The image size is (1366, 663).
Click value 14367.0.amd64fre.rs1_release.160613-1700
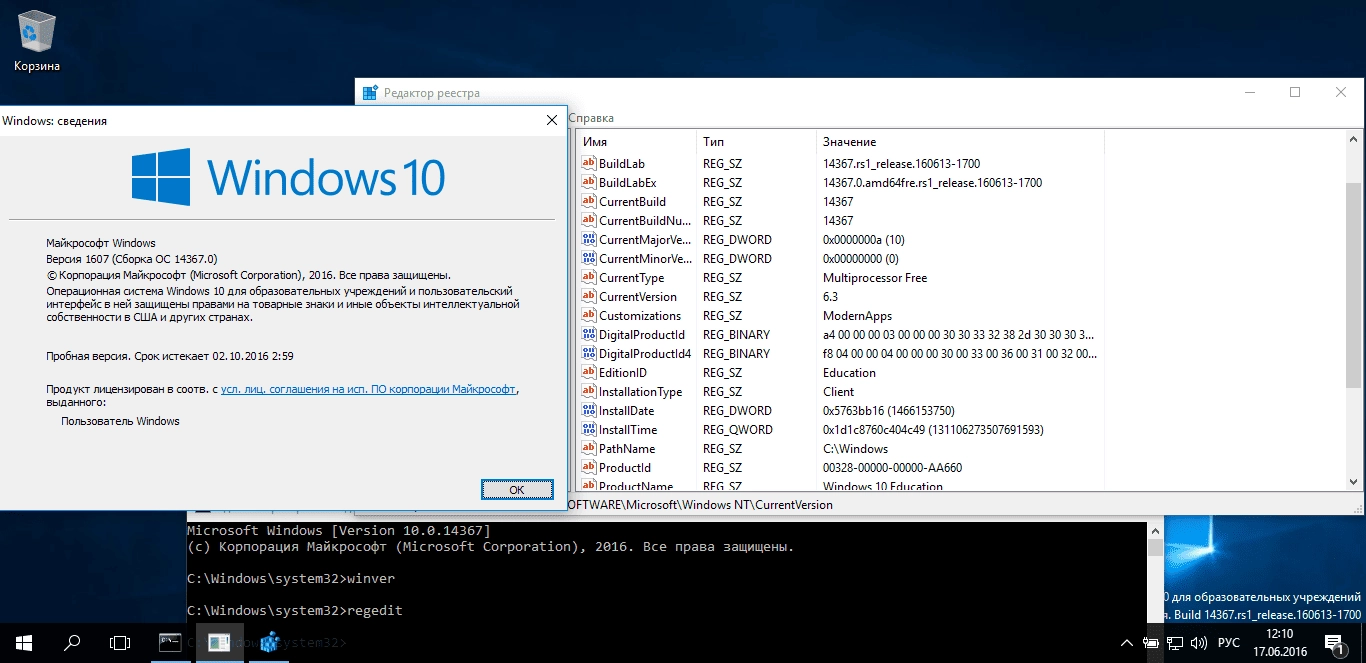click(932, 182)
